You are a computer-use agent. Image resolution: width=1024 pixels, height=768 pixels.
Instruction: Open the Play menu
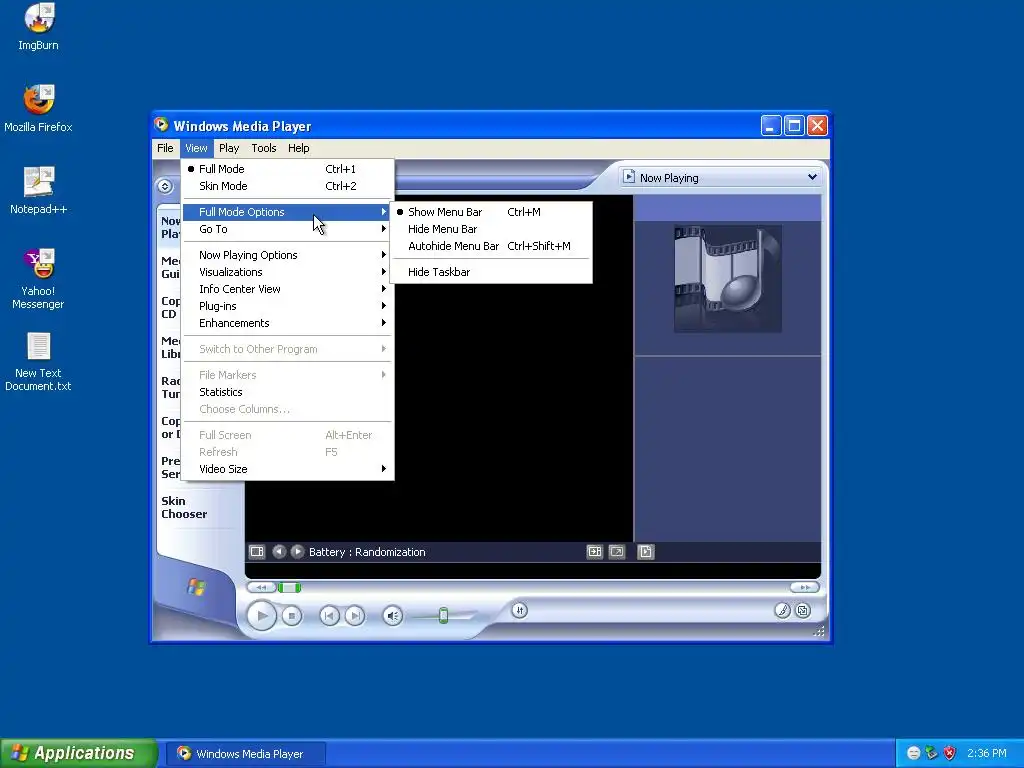coord(229,148)
